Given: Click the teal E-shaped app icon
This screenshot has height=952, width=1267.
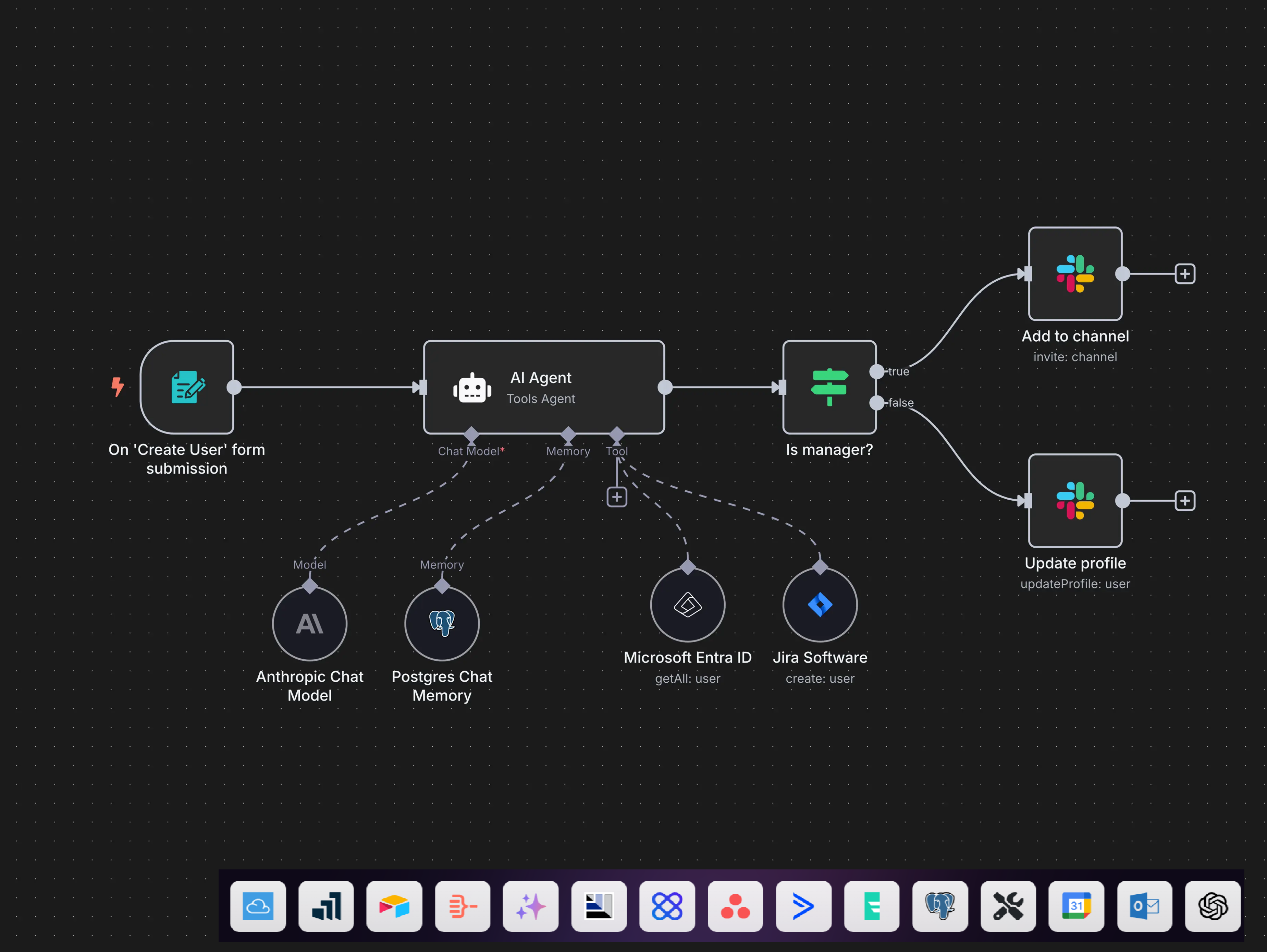Looking at the screenshot, I should pos(871,906).
